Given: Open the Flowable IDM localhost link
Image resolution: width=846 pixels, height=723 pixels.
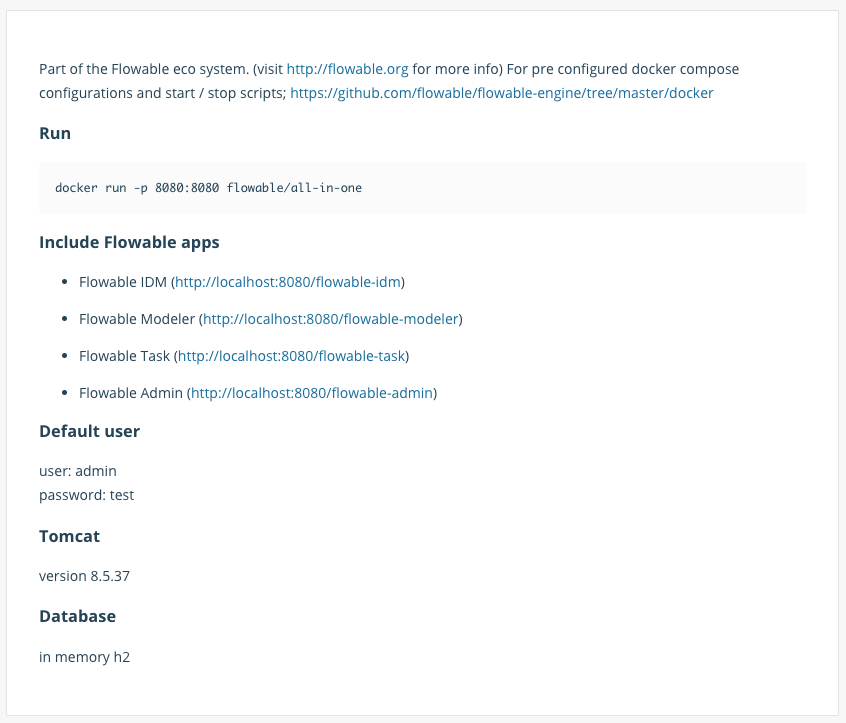Looking at the screenshot, I should pyautogui.click(x=289, y=283).
